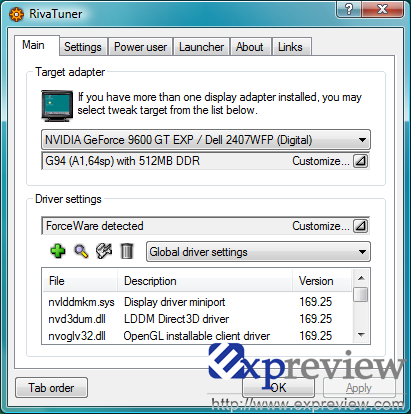Viewport: 411px width, 414px height.
Task: Open Customize arrow for G94 adapter
Action: click(x=360, y=161)
